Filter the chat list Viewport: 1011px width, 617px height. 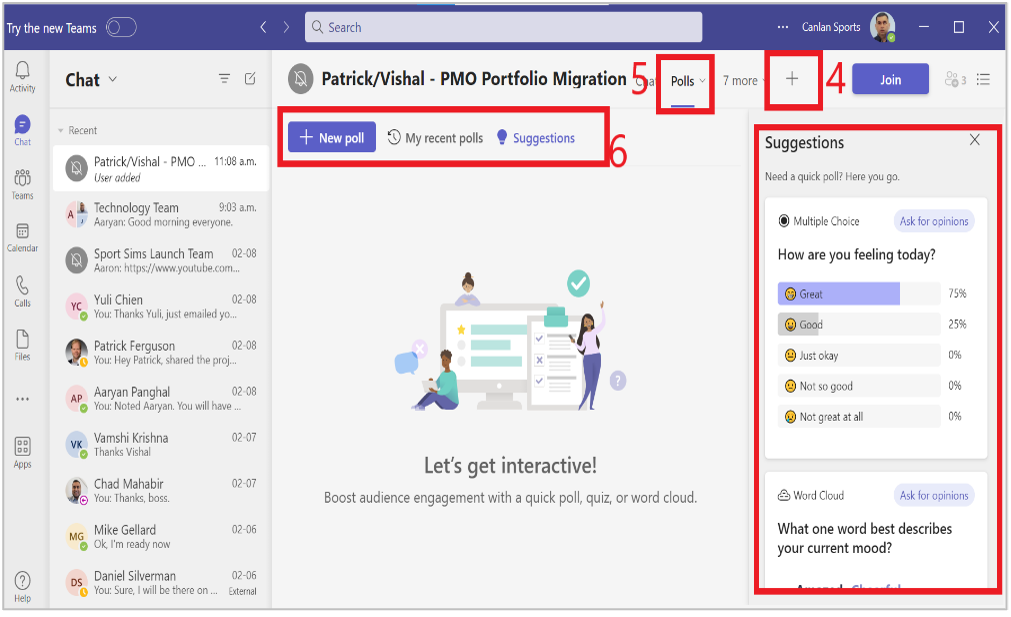(224, 79)
